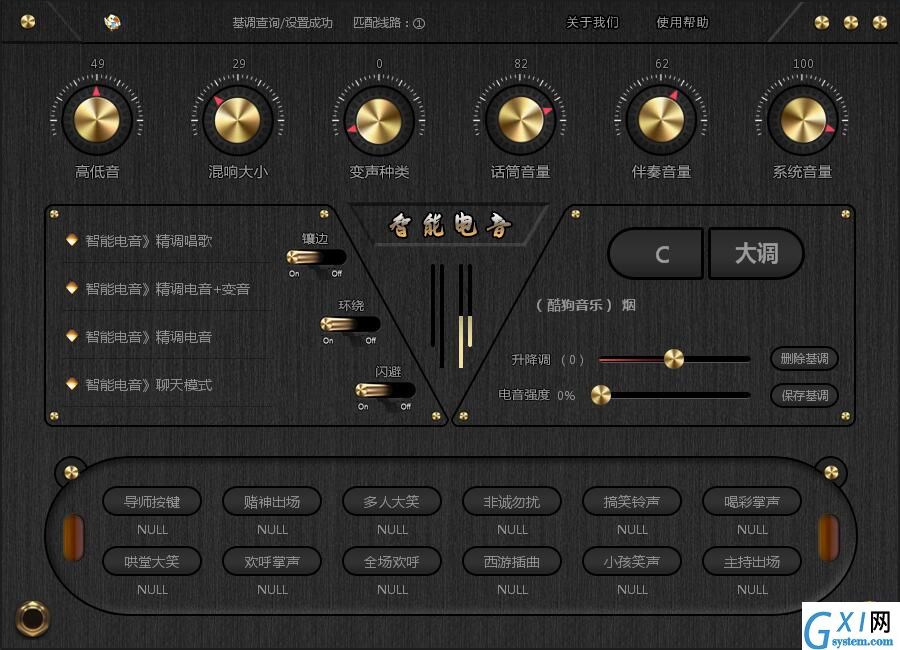
Task: Click the 升降调 slider handle
Action: tap(674, 359)
